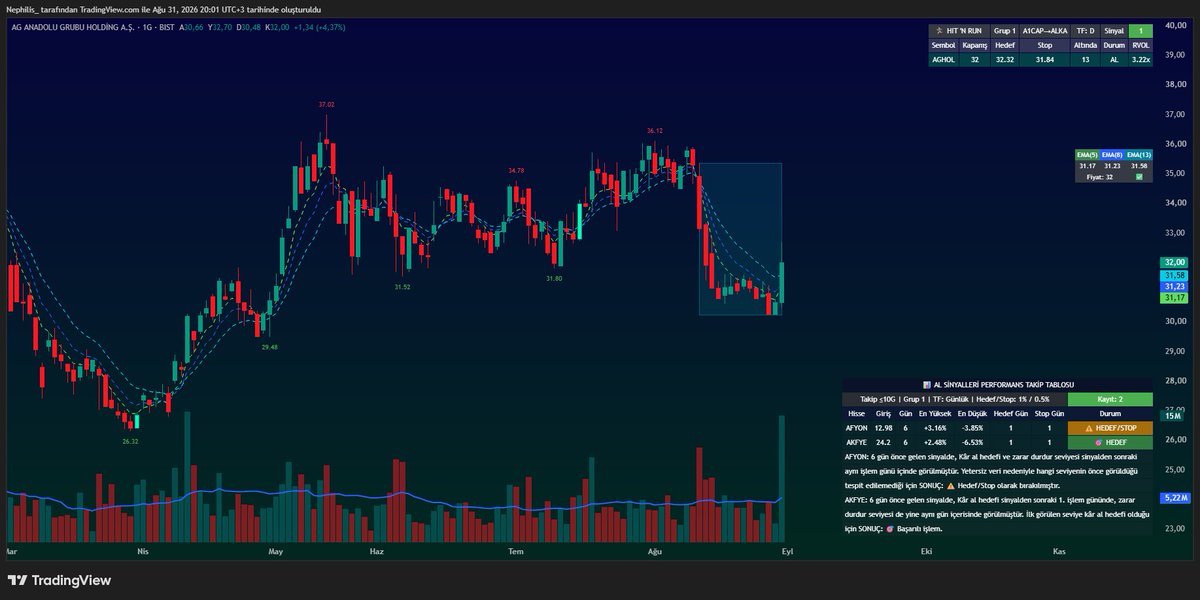Image resolution: width=1200 pixels, height=600 pixels.
Task: Select the AFYON row name
Action: 857,427
